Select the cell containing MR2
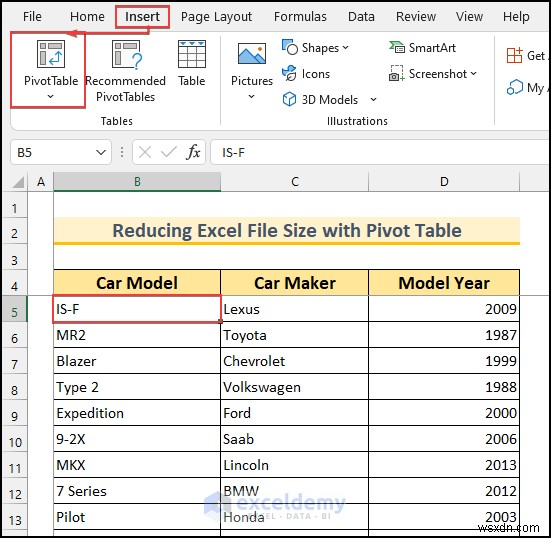 click(x=137, y=335)
